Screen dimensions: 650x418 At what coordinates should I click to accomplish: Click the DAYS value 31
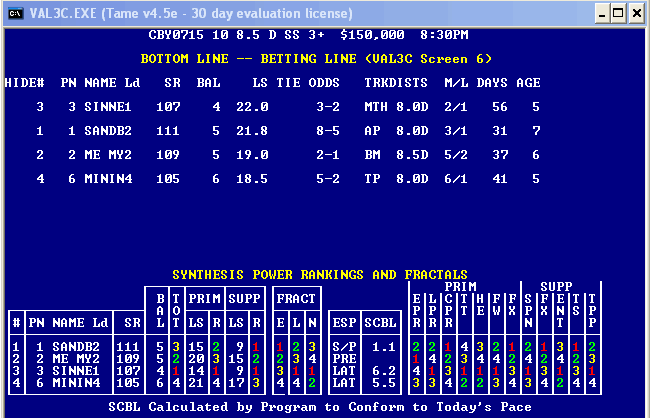coord(500,131)
